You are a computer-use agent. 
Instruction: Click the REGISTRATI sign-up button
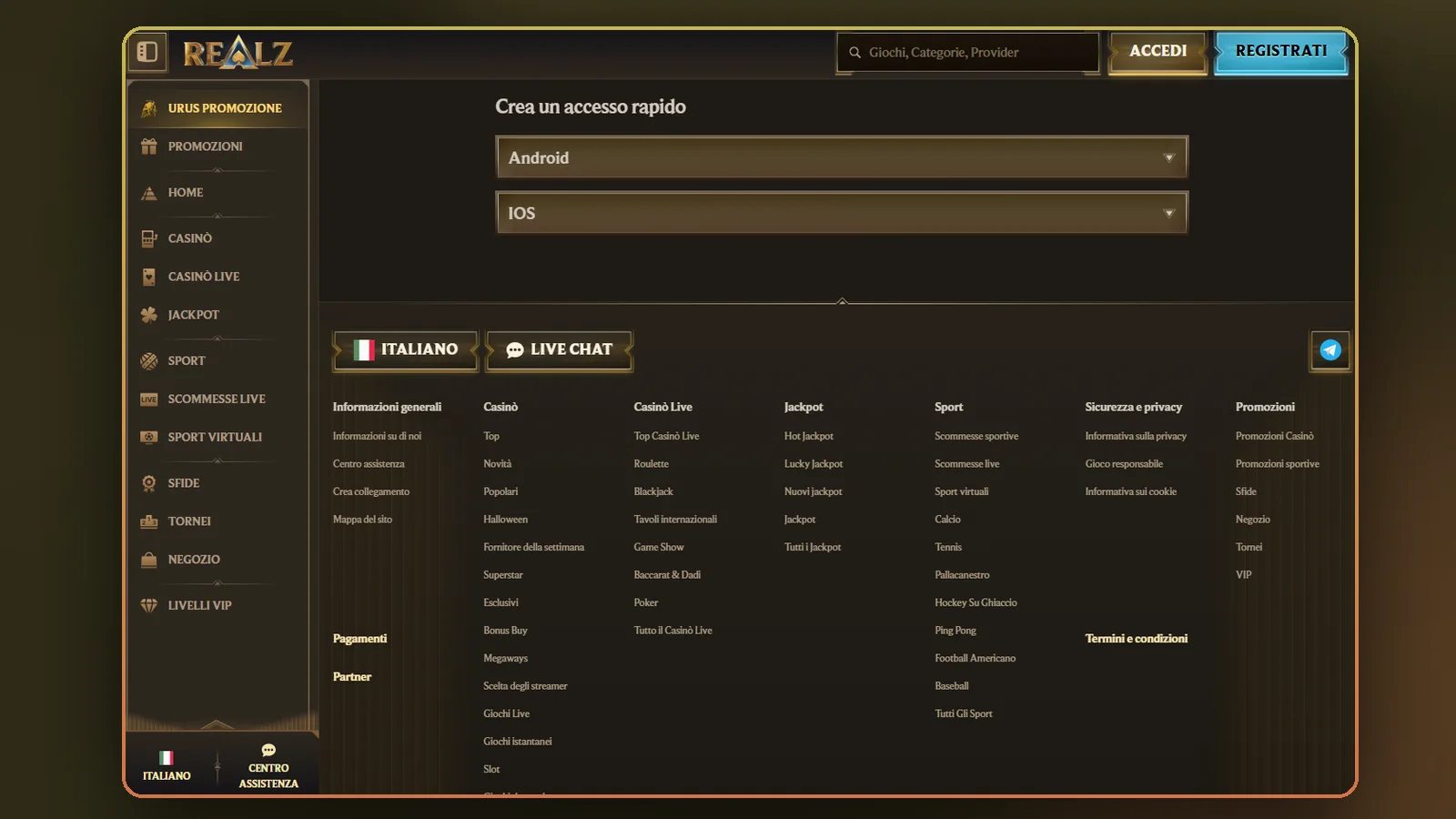click(x=1281, y=52)
